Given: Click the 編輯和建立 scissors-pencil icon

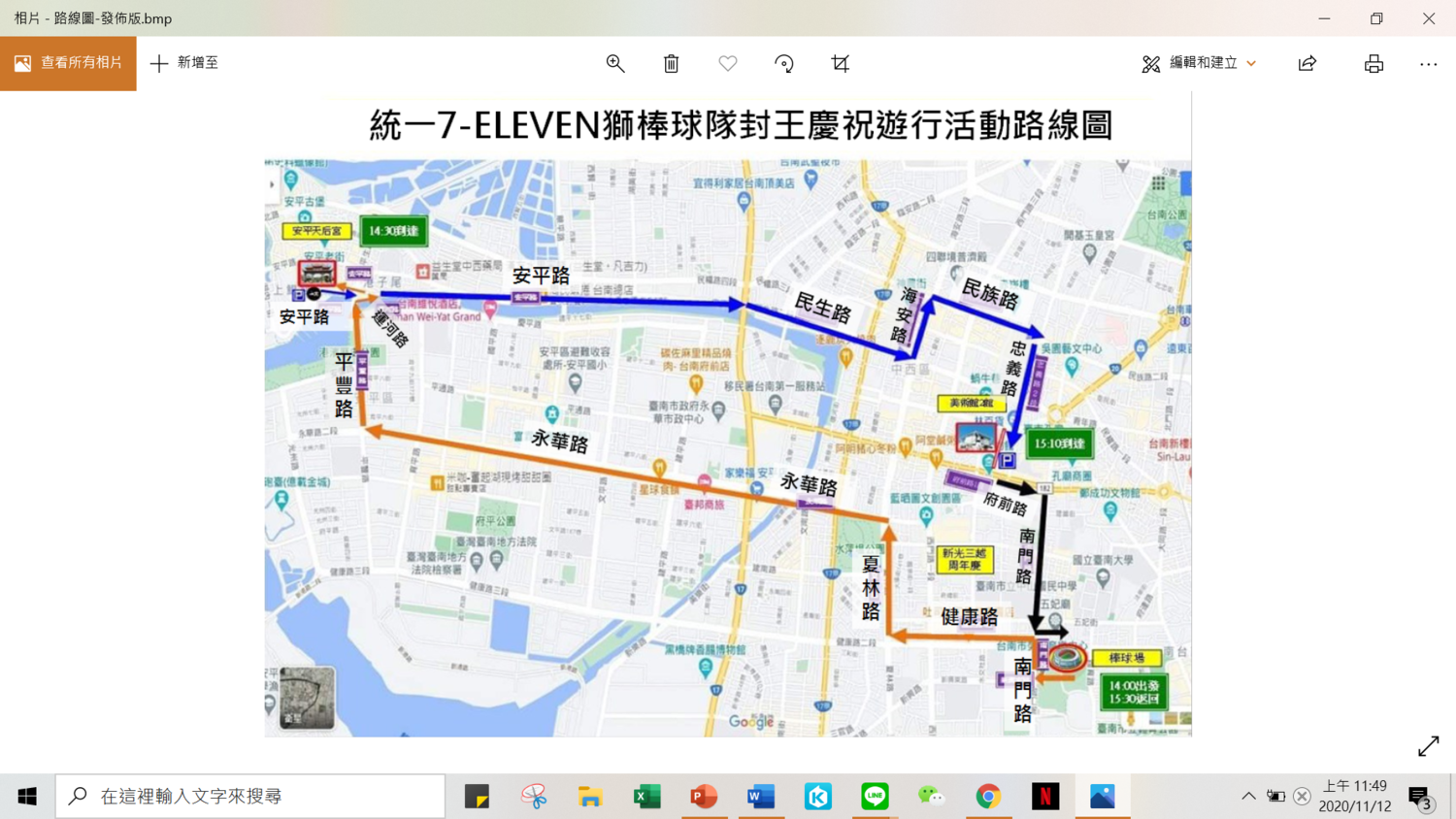Looking at the screenshot, I should 1151,64.
